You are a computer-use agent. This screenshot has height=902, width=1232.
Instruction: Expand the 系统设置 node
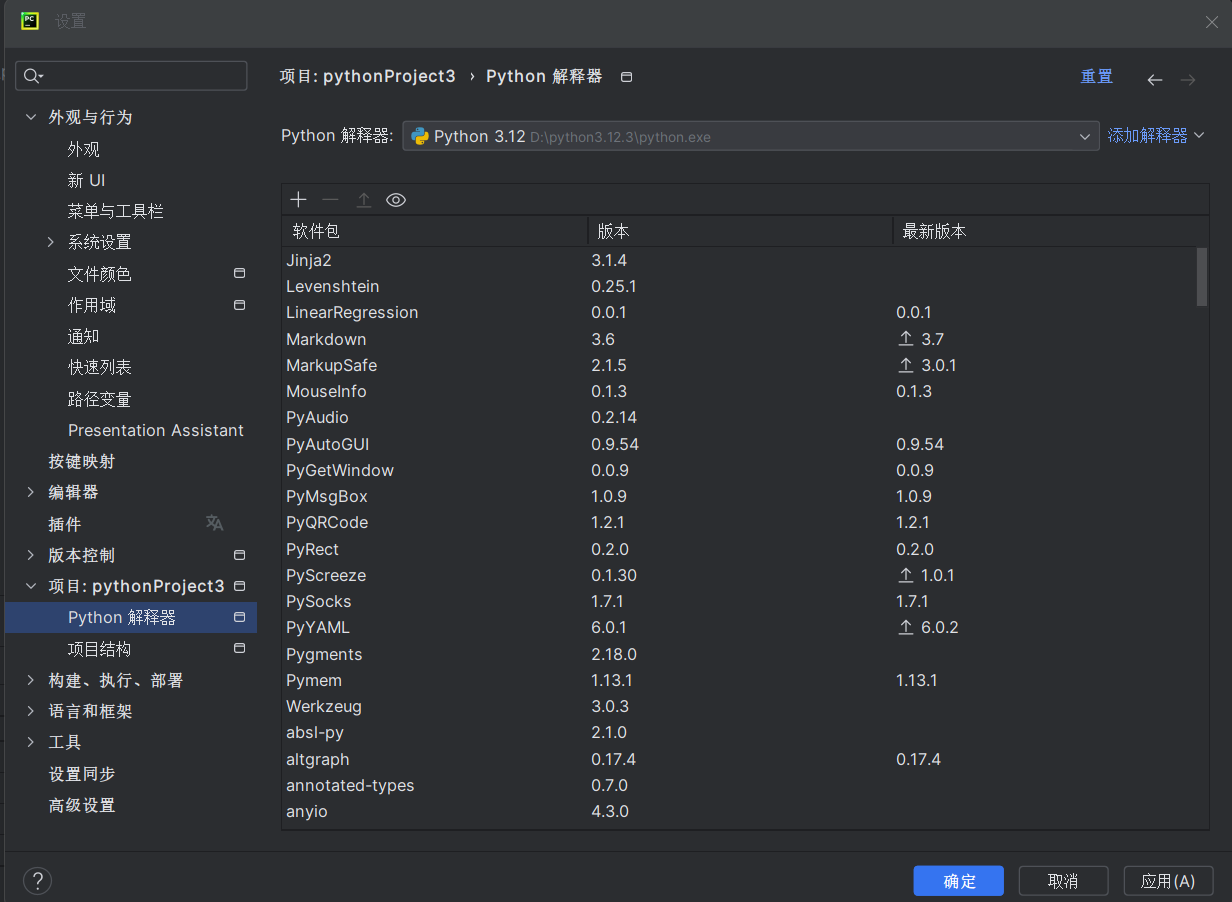51,242
